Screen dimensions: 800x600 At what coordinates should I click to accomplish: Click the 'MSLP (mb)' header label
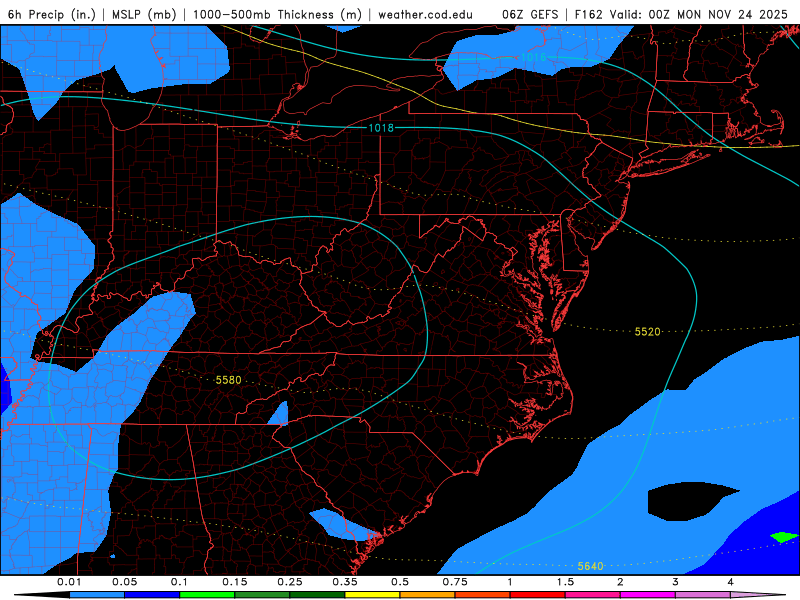pos(144,14)
